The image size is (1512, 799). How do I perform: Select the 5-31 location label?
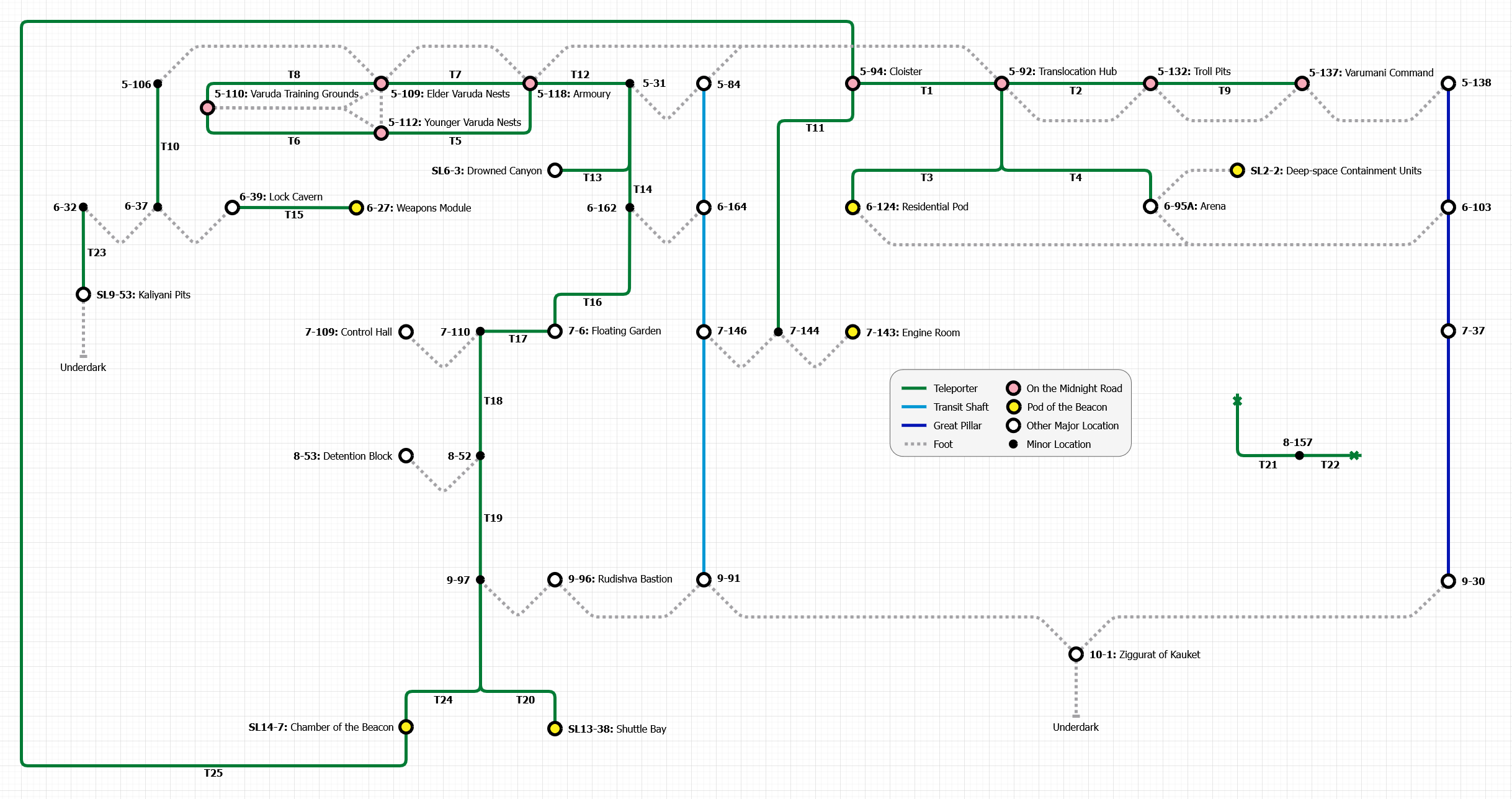coord(654,83)
